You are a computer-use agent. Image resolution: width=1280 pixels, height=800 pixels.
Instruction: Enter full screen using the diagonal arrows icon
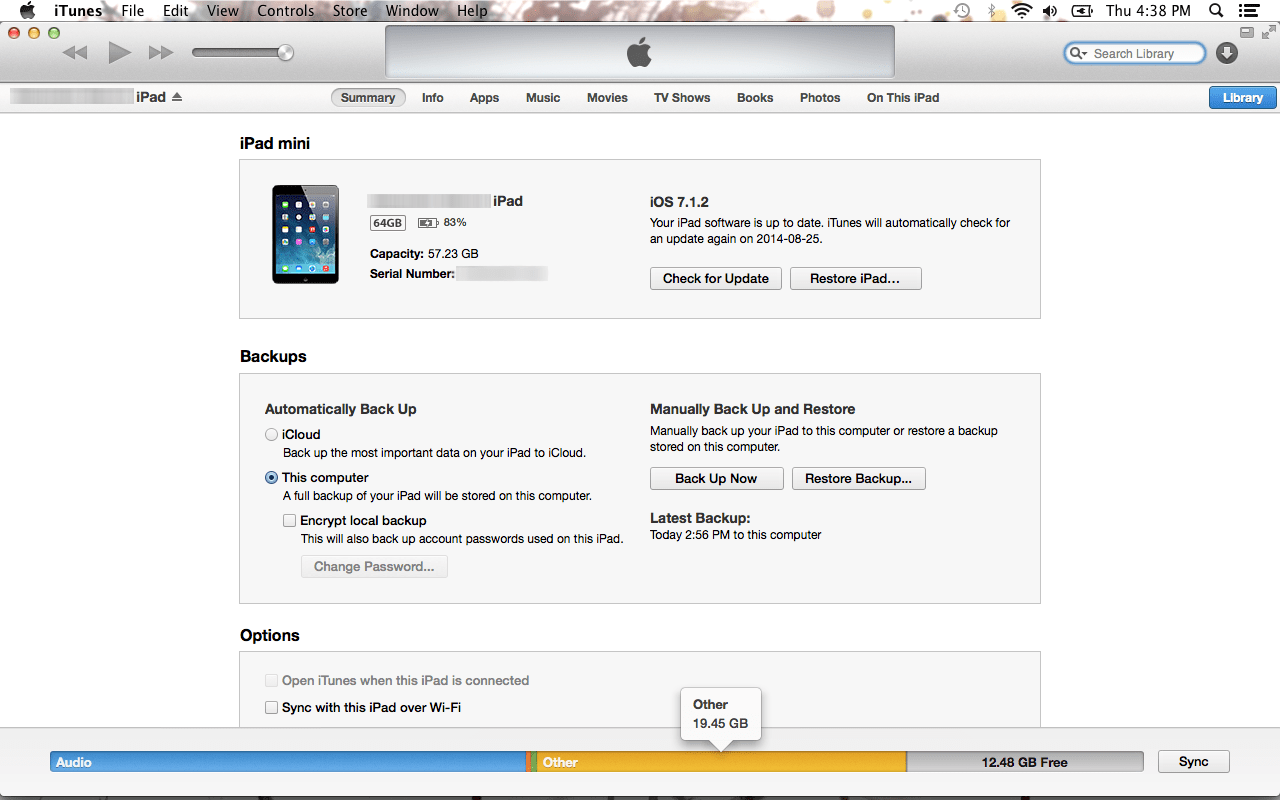(1268, 31)
